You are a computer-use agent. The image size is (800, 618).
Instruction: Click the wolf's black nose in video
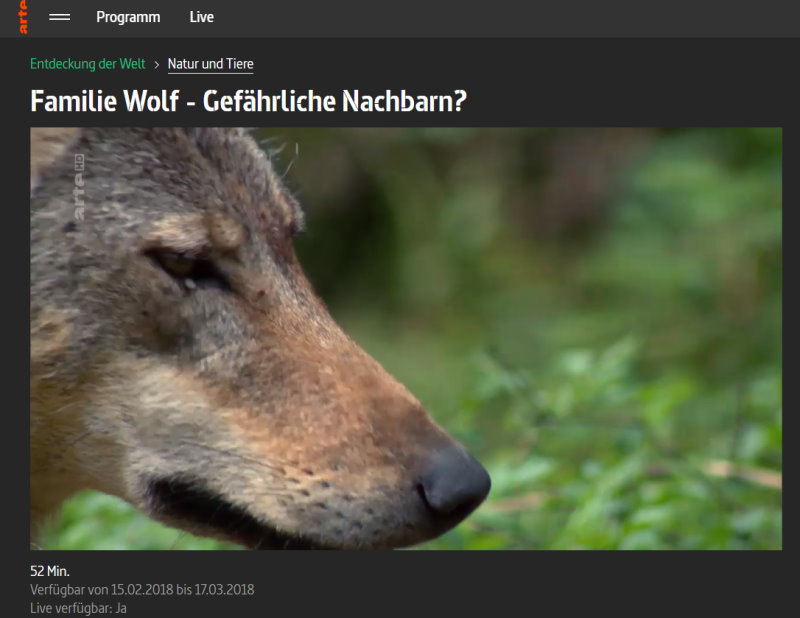[455, 483]
